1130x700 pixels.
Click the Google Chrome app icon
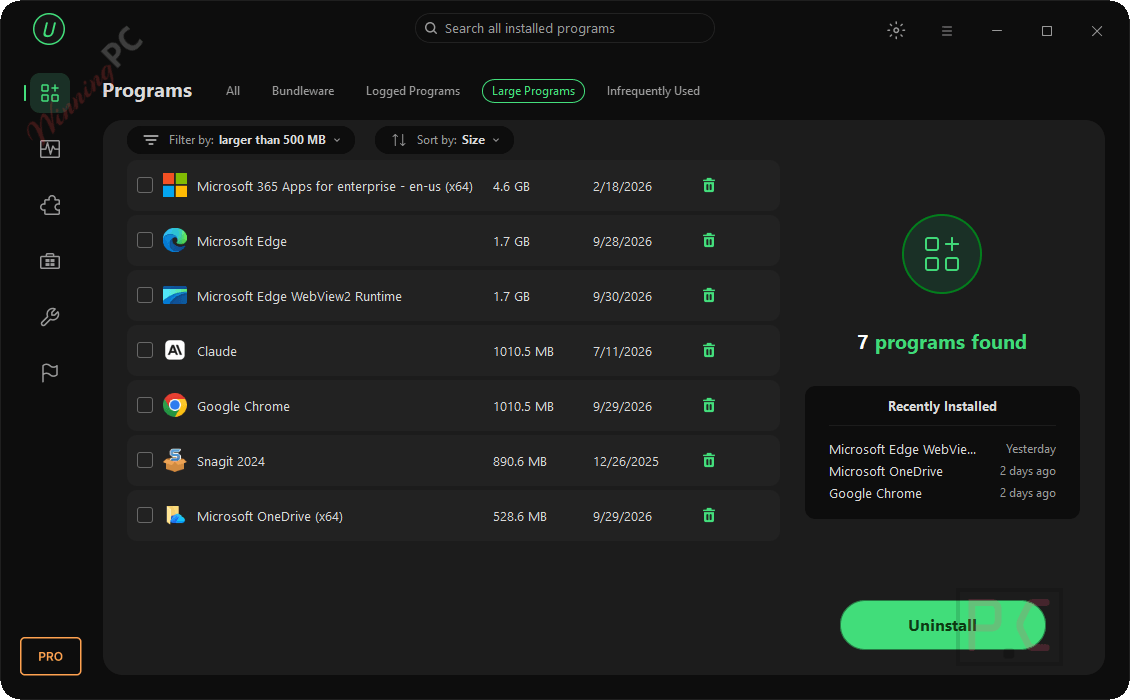pos(174,405)
